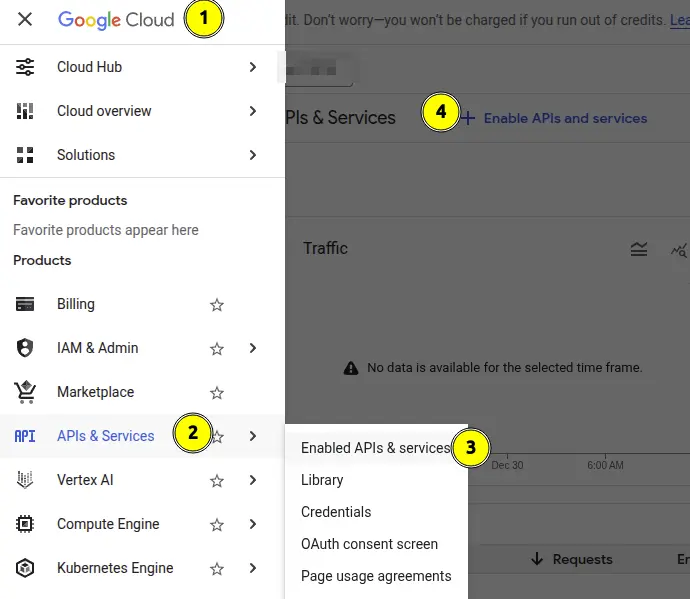The height and width of the screenshot is (599, 690).
Task: Open the OAuth consent screen link
Action: pyautogui.click(x=369, y=544)
